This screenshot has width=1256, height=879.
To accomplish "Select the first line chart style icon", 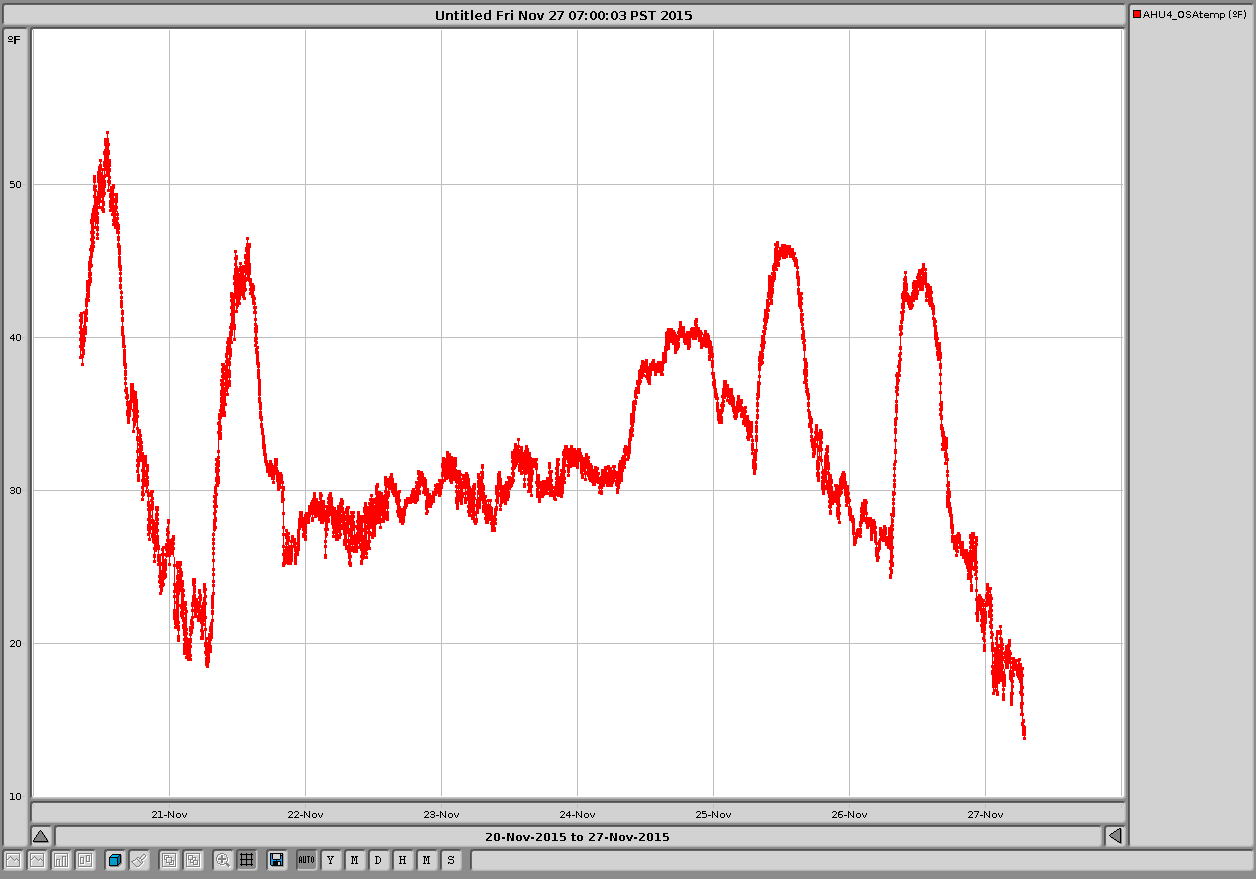I will 14,860.
